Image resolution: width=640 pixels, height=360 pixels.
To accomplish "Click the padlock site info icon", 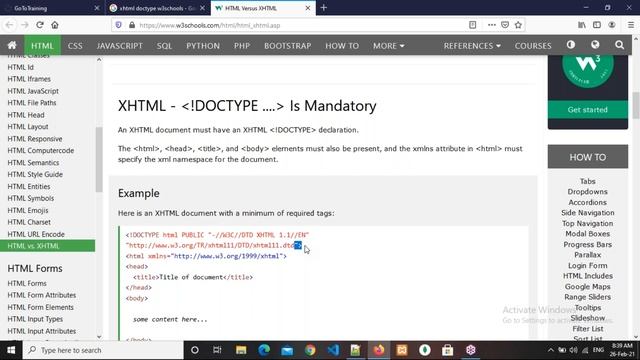I will click(132, 25).
